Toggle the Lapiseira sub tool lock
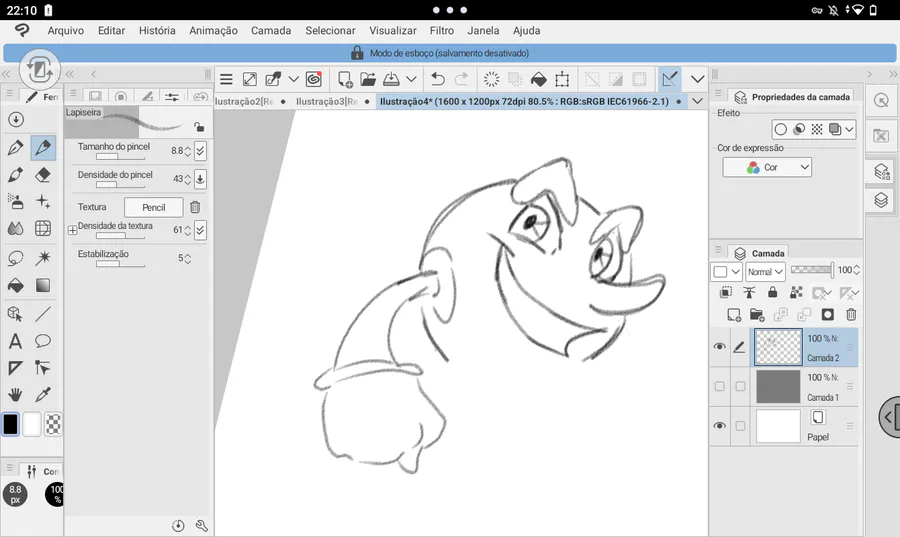Screen dimensions: 900x537 pyautogui.click(x=199, y=127)
